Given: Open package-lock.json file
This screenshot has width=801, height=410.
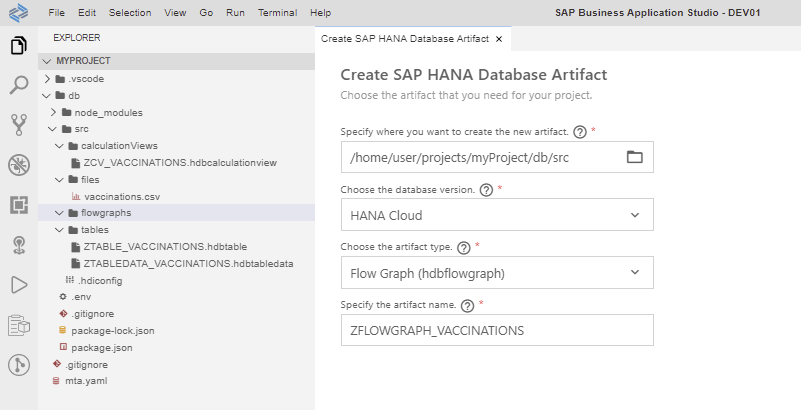Looking at the screenshot, I should click(x=113, y=330).
